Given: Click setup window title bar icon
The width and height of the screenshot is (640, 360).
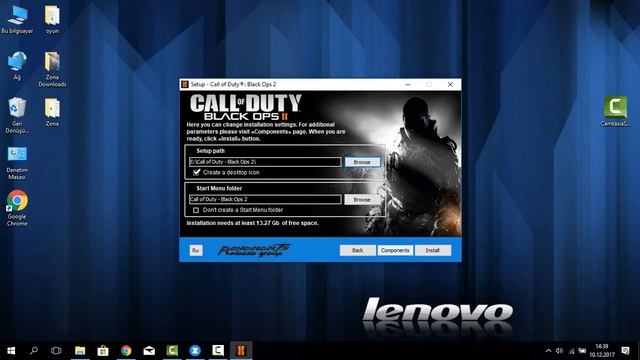Looking at the screenshot, I should 185,84.
